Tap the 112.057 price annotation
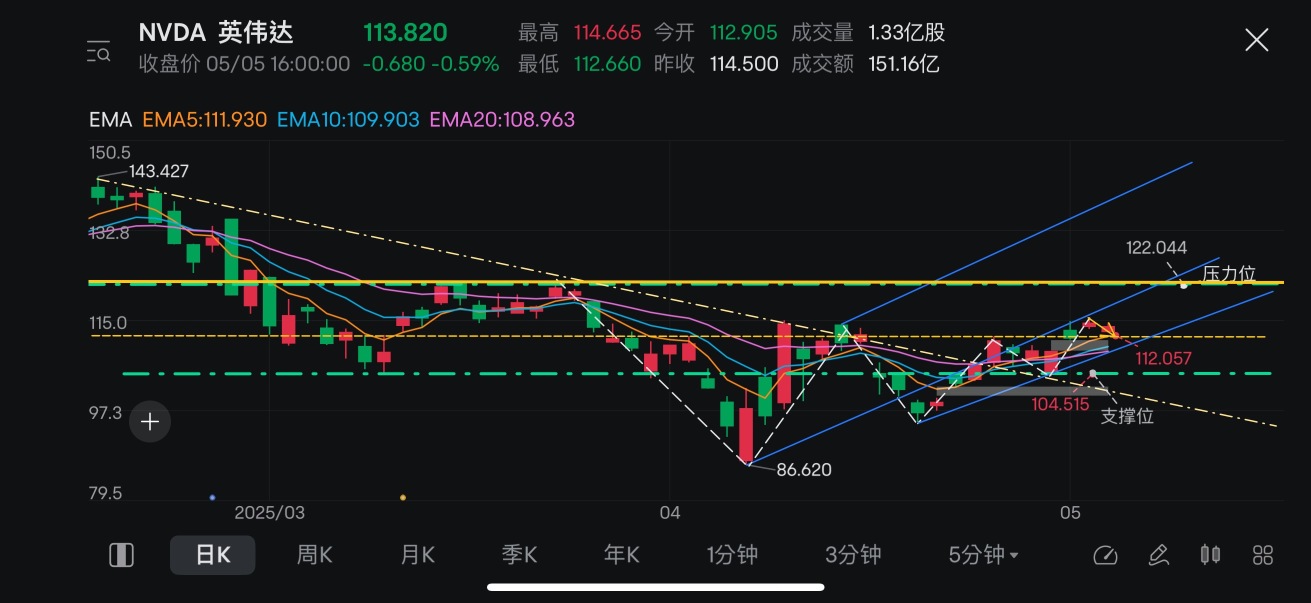The image size is (1311, 603). tap(1165, 358)
